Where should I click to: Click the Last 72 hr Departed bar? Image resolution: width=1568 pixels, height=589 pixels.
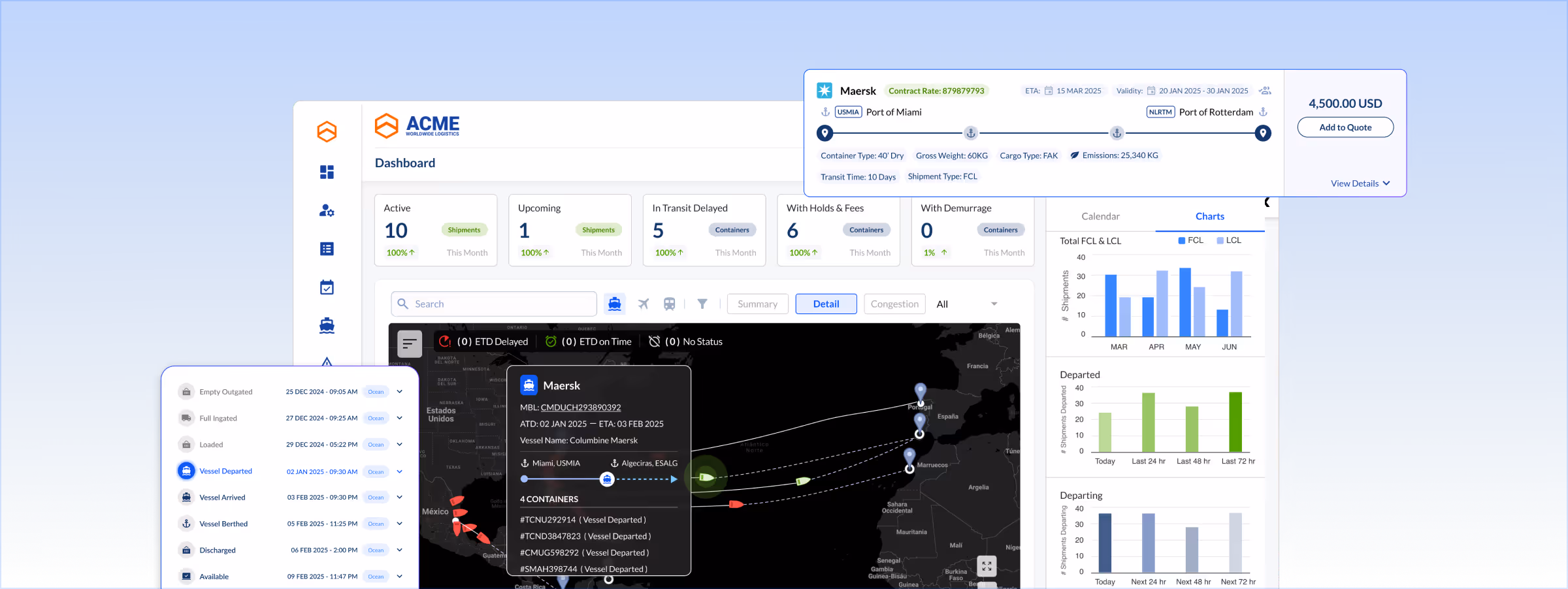1235,422
